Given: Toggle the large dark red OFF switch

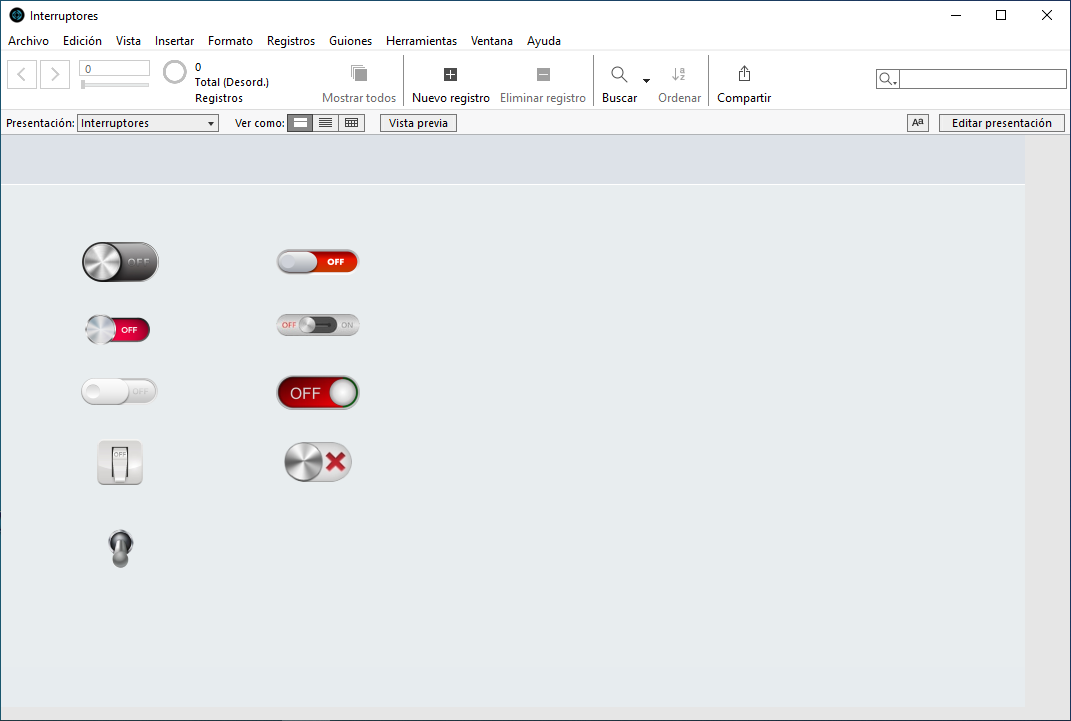Looking at the screenshot, I should click(x=317, y=393).
